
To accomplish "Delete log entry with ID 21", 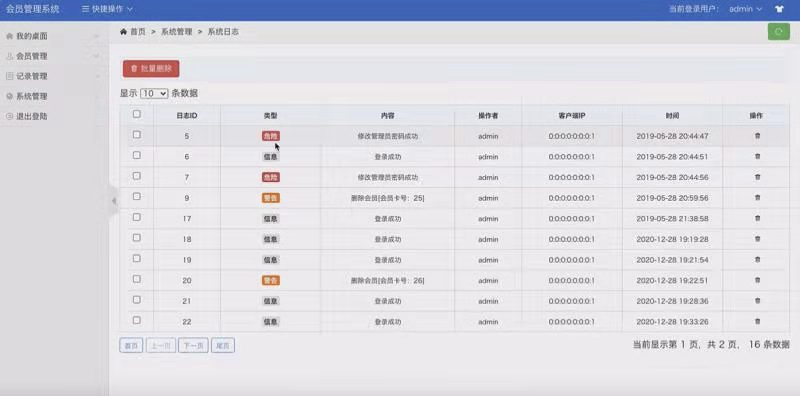I will coord(757,301).
